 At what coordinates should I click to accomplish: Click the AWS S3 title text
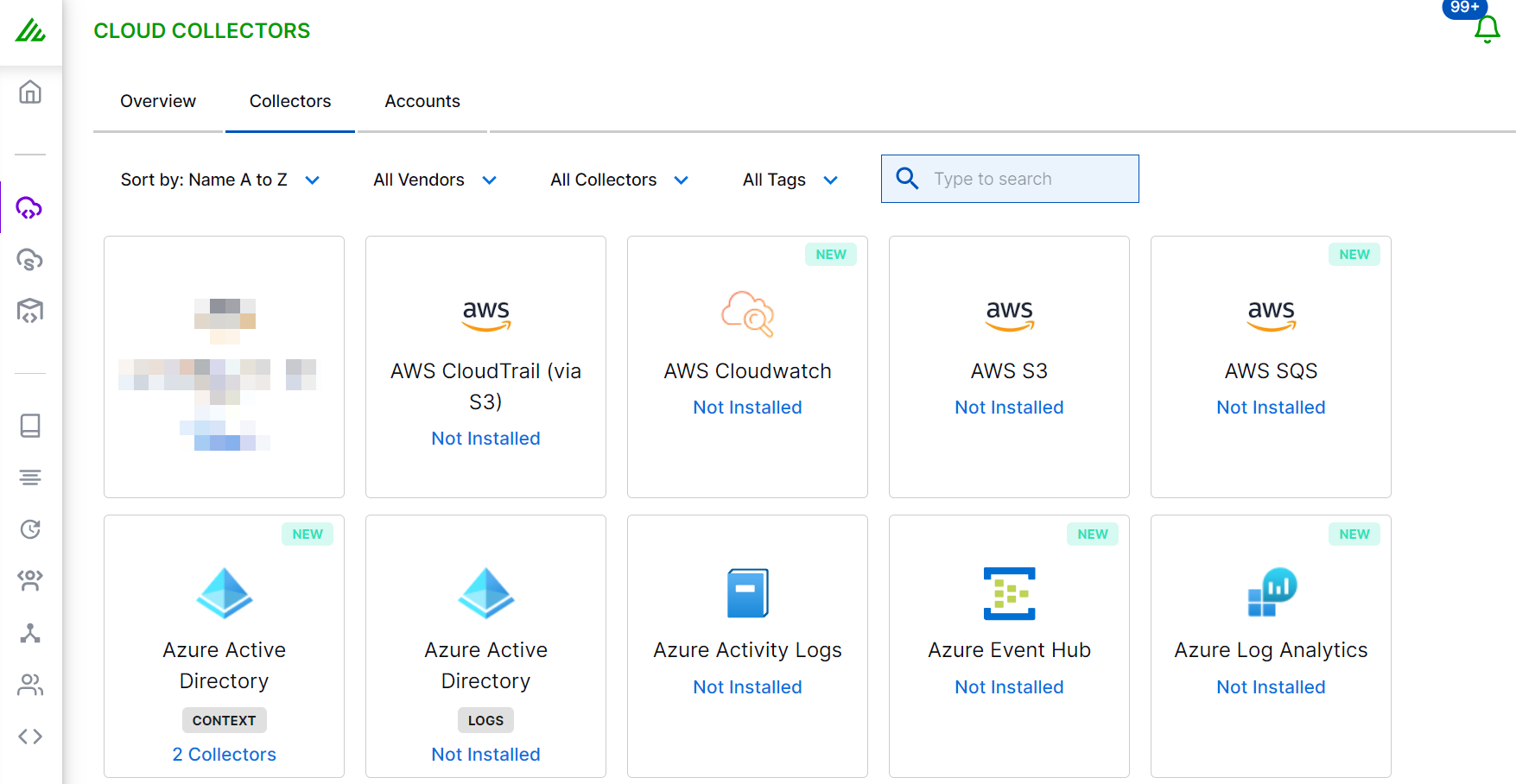pyautogui.click(x=1010, y=371)
